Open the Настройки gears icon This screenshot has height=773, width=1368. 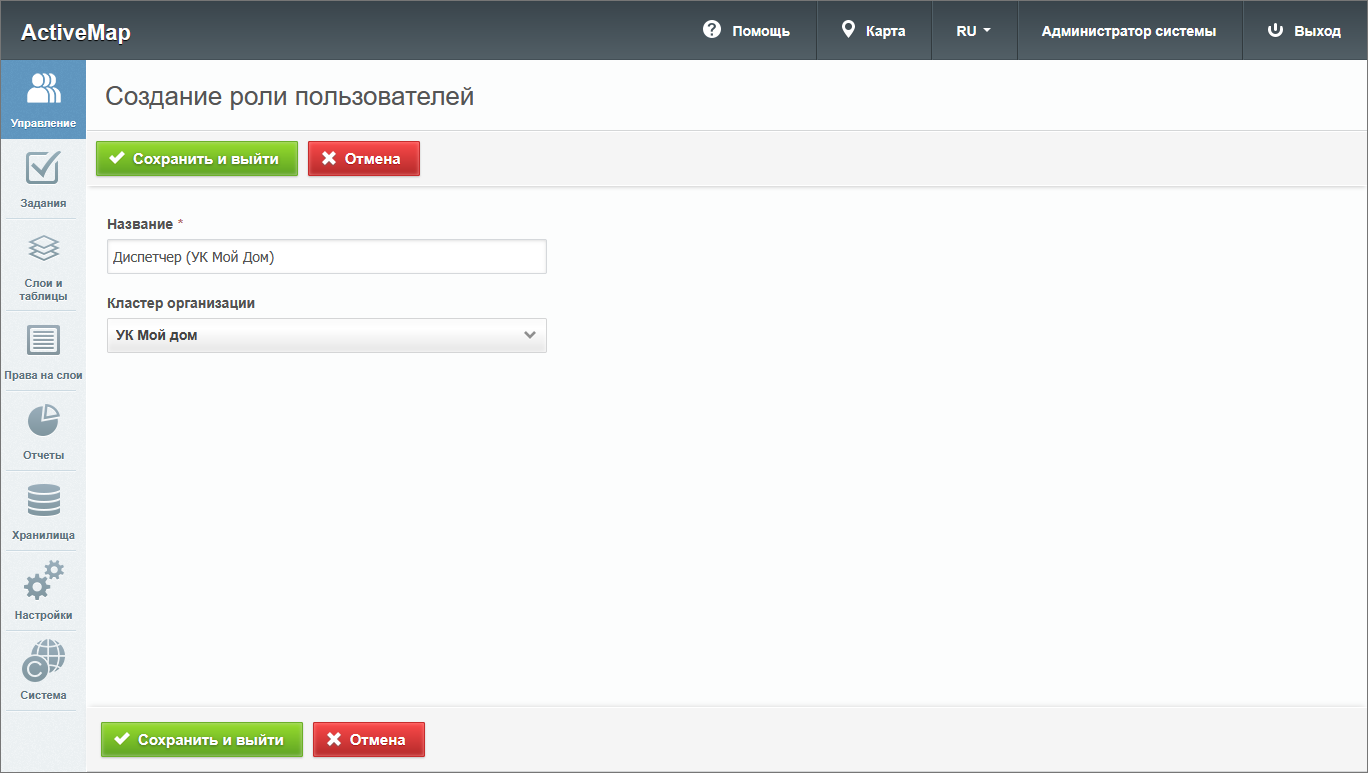[43, 581]
